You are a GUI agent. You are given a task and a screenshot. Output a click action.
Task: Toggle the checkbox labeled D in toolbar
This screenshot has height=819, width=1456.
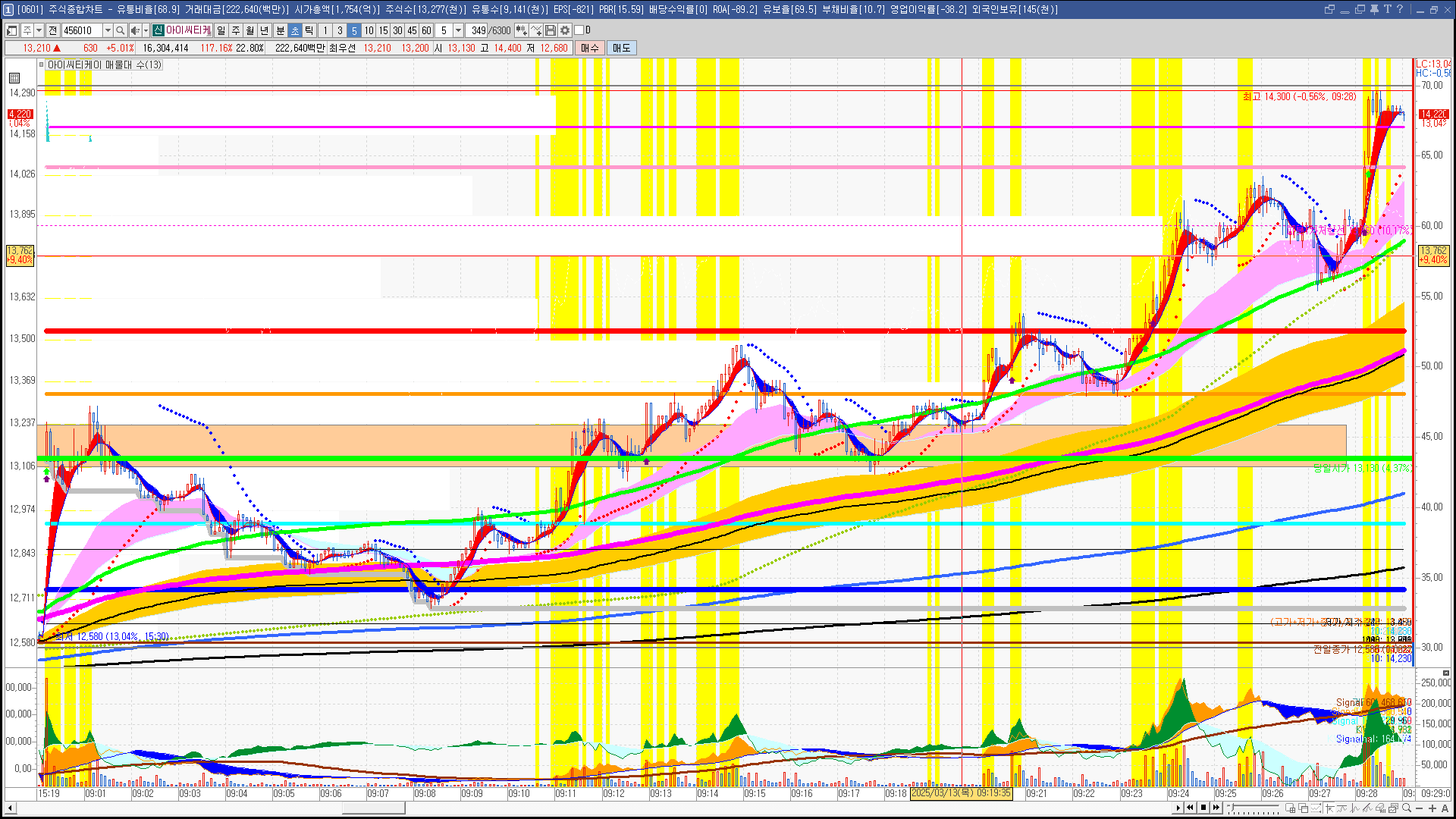click(579, 30)
